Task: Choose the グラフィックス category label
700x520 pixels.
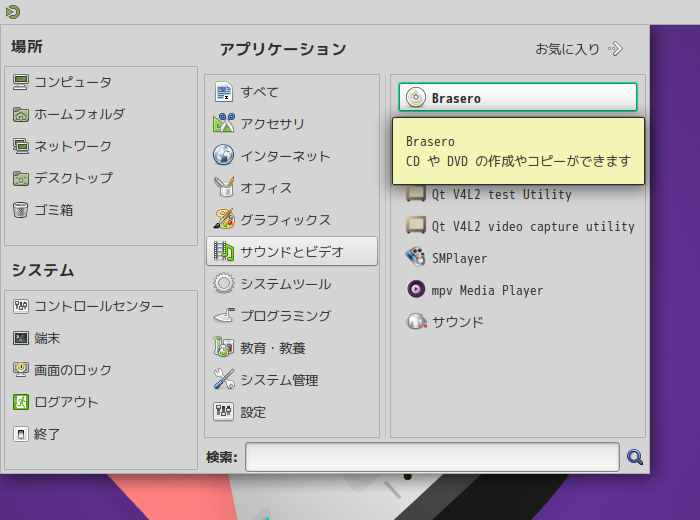Action: [x=286, y=220]
